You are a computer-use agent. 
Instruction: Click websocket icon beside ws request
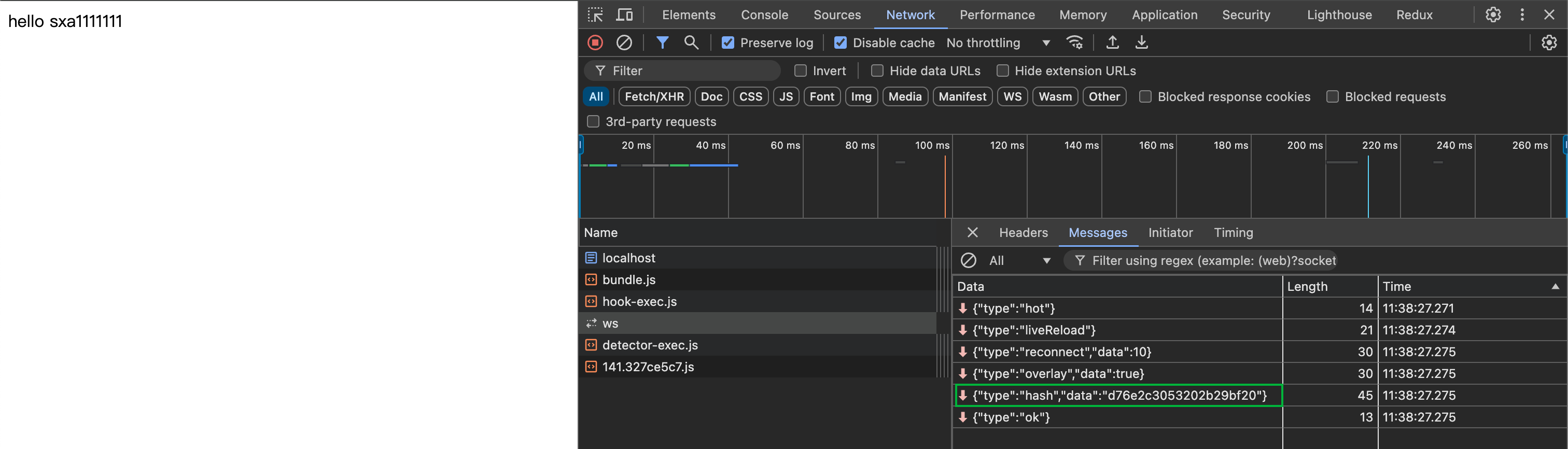591,324
